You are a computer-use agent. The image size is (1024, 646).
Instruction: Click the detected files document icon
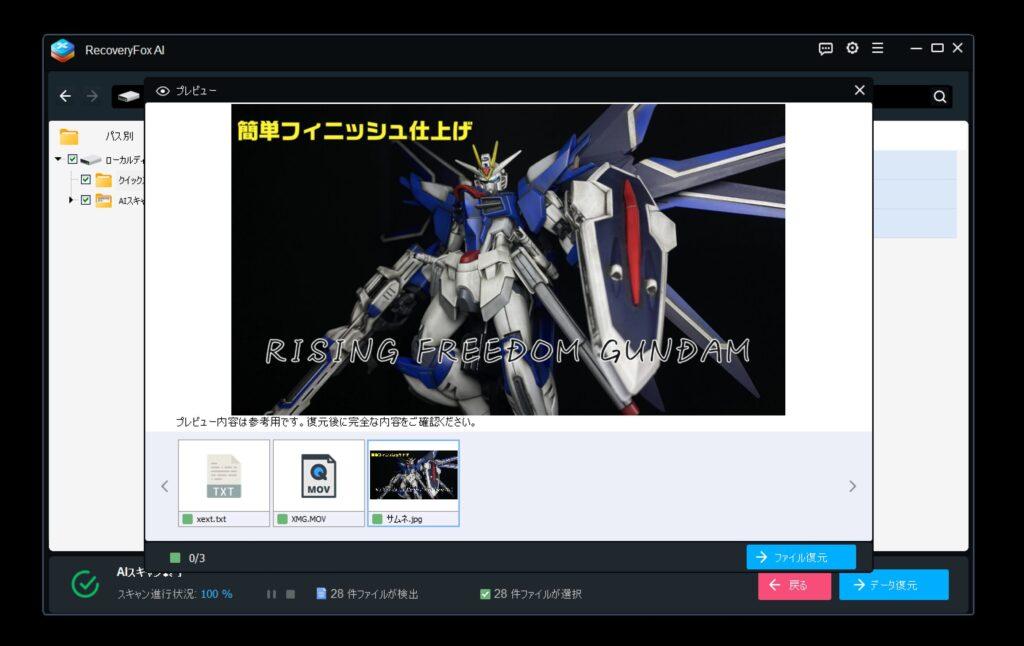(x=321, y=594)
